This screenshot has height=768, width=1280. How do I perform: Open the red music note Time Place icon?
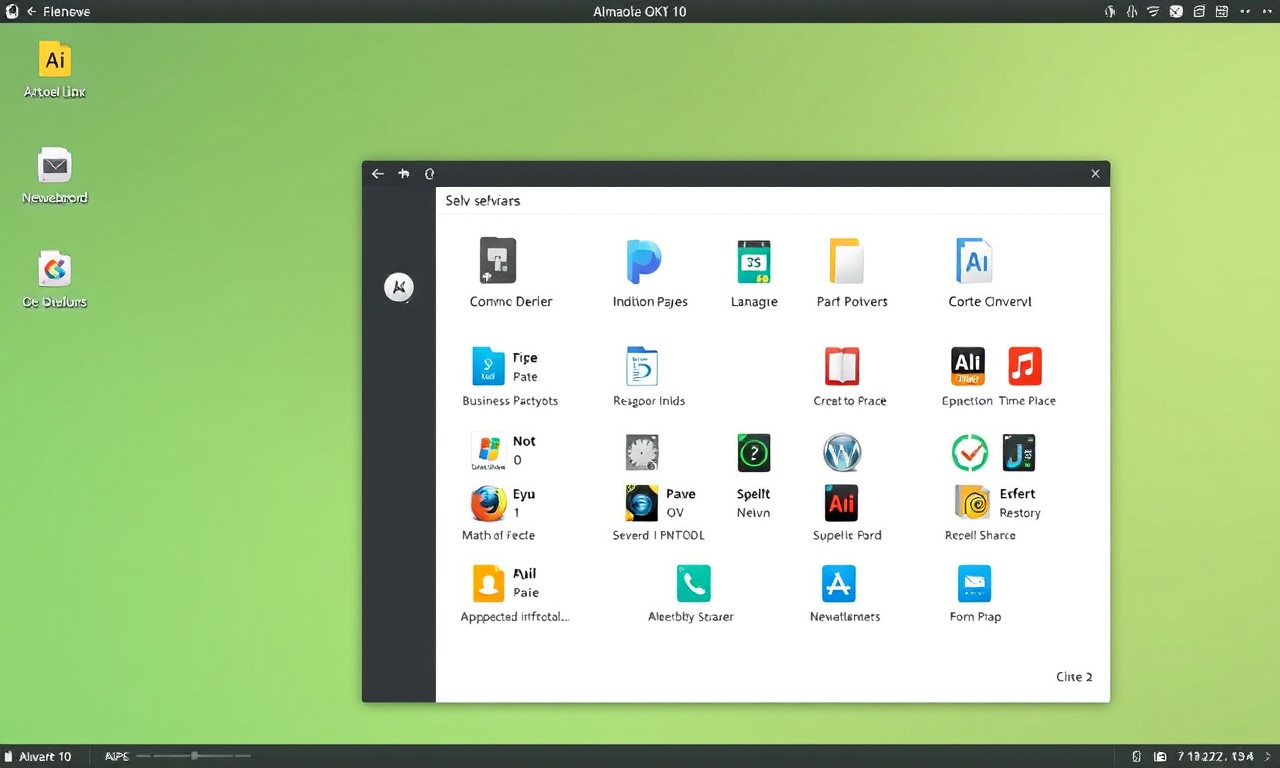[1025, 366]
